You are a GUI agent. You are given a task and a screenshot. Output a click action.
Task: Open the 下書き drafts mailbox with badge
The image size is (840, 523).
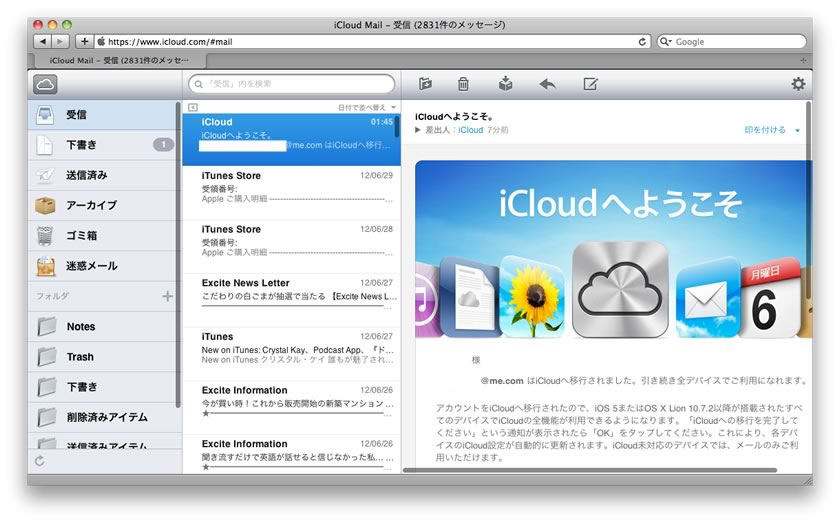102,145
